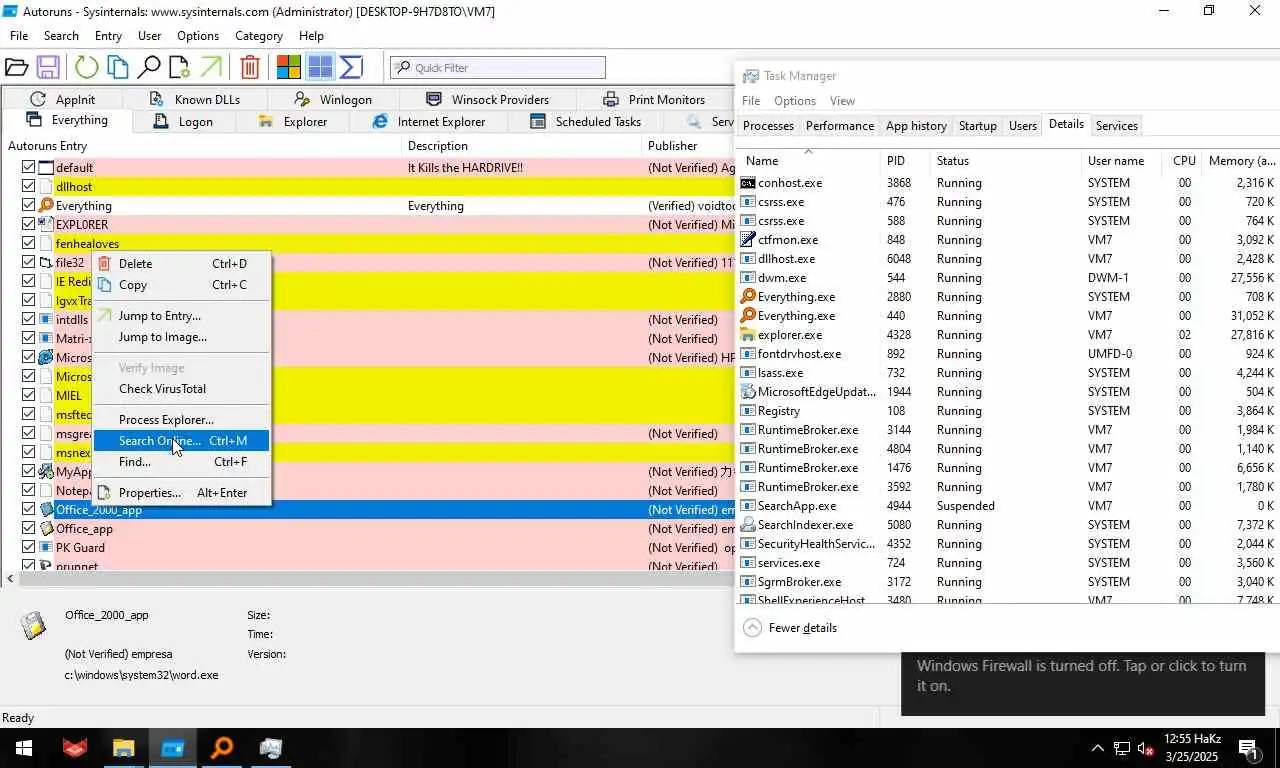Switch to Task Manager Services tab
Viewport: 1280px width, 768px height.
(1116, 126)
